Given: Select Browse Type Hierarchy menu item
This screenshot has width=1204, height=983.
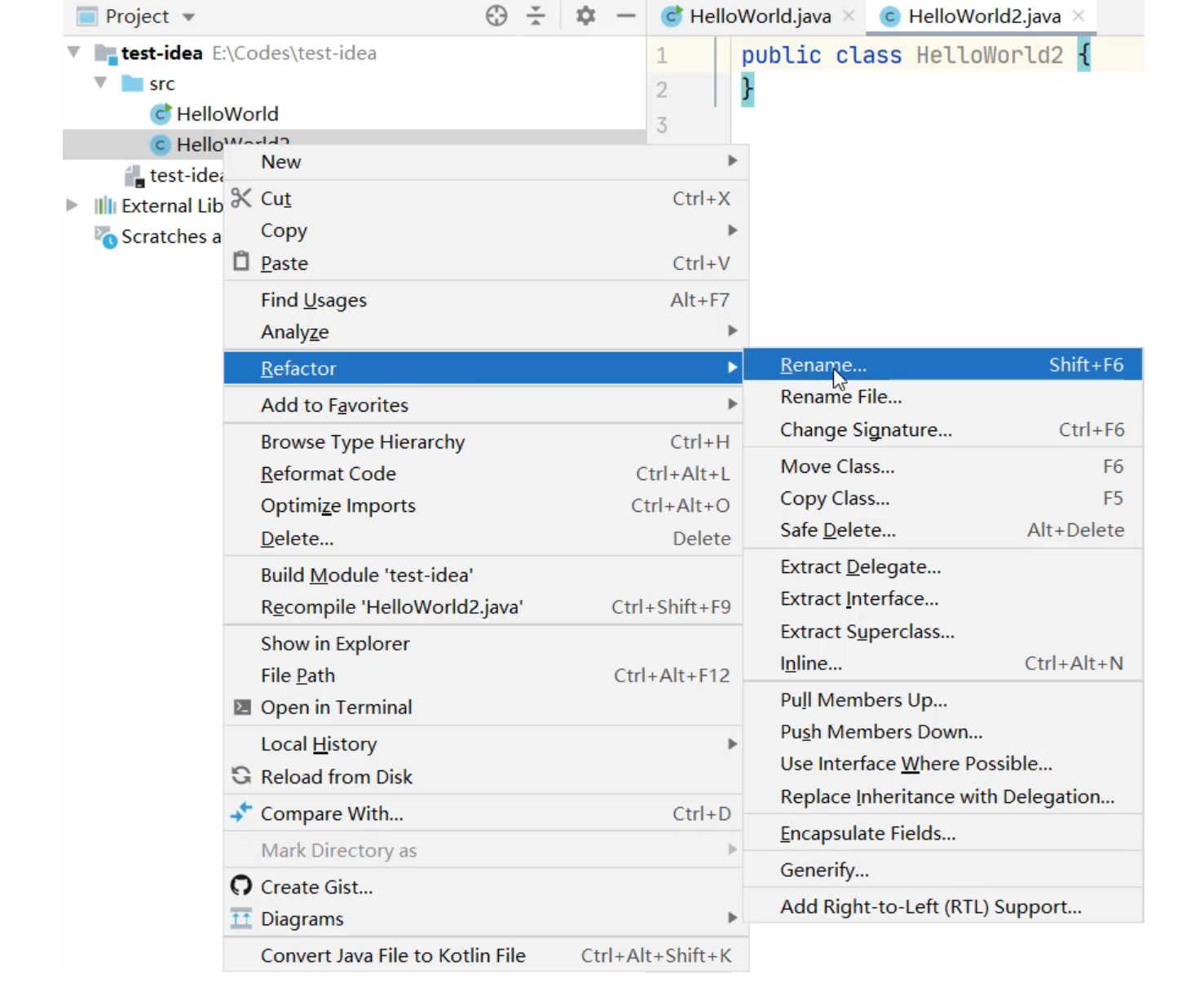Looking at the screenshot, I should tap(483, 442).
